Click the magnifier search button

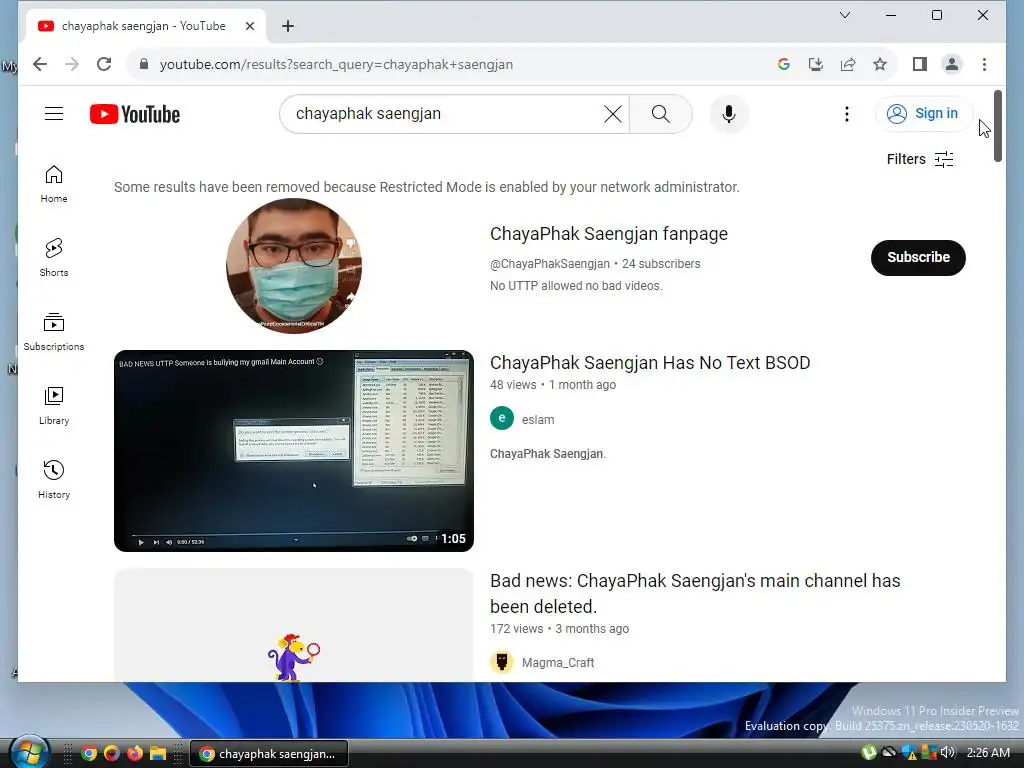coord(660,114)
